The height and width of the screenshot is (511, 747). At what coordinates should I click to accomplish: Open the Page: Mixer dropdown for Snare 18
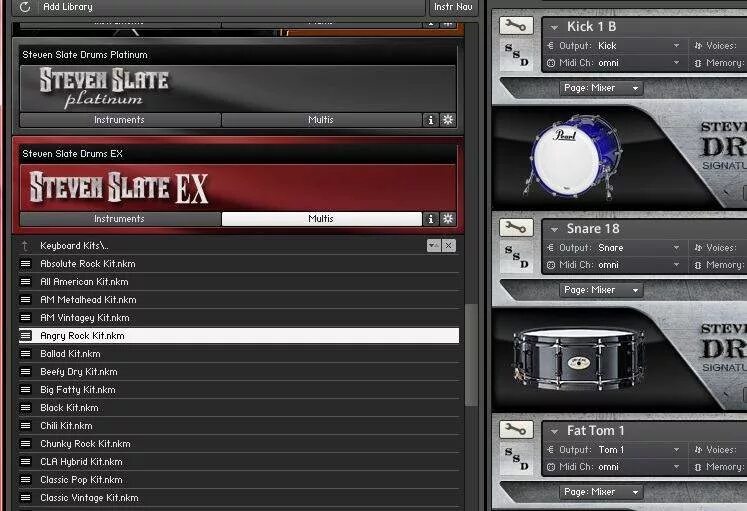(601, 290)
